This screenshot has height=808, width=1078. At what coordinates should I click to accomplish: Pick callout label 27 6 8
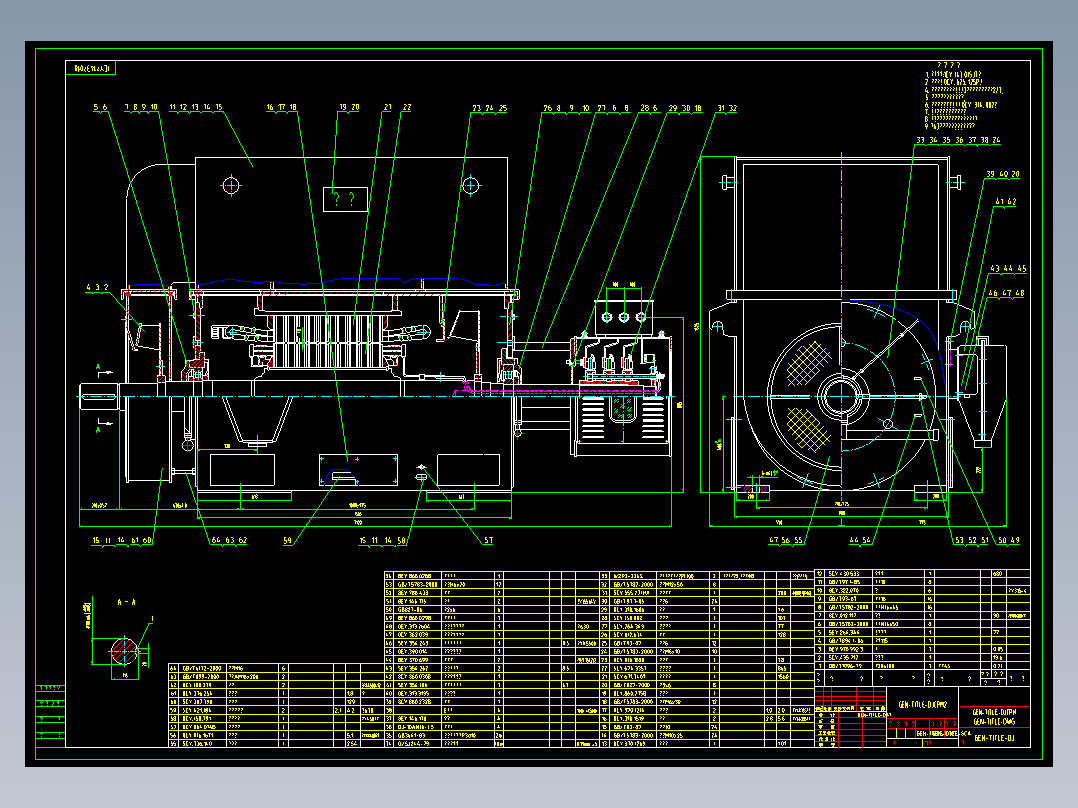[x=613, y=108]
